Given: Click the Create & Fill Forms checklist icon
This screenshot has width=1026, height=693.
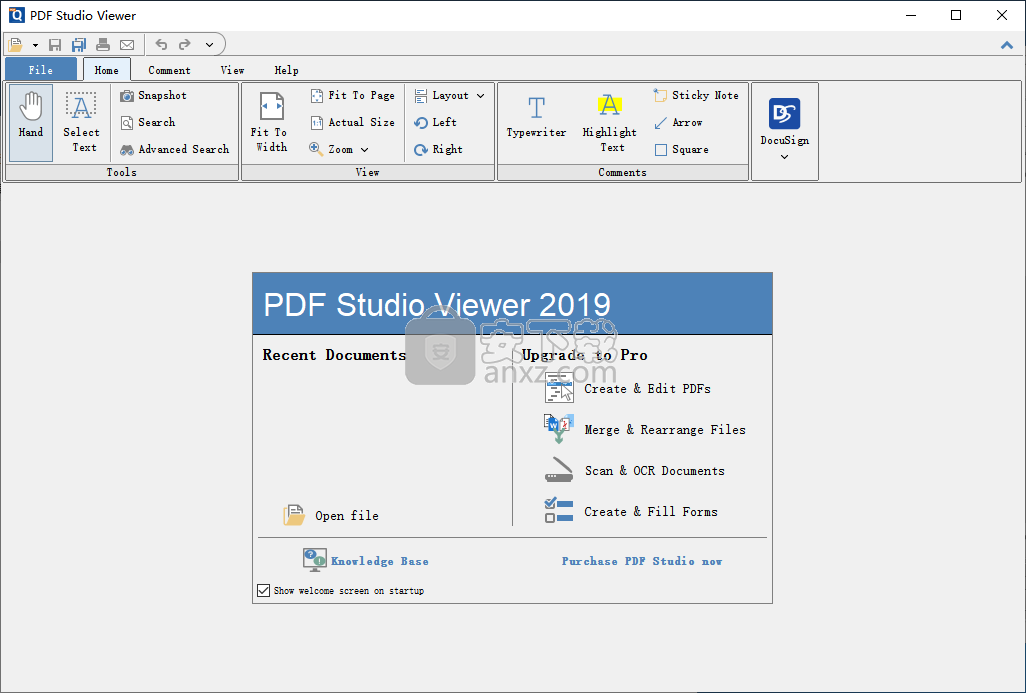Looking at the screenshot, I should [559, 510].
